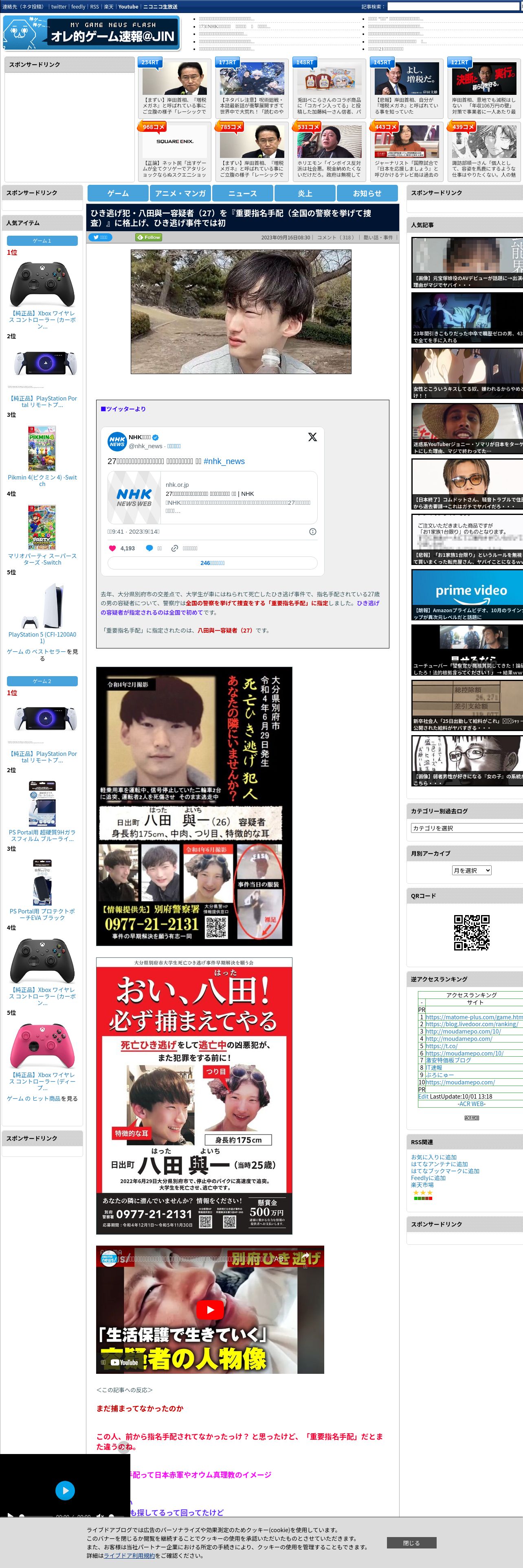Switch to the ニュース tab
This screenshot has height=1568, width=523.
click(x=242, y=193)
